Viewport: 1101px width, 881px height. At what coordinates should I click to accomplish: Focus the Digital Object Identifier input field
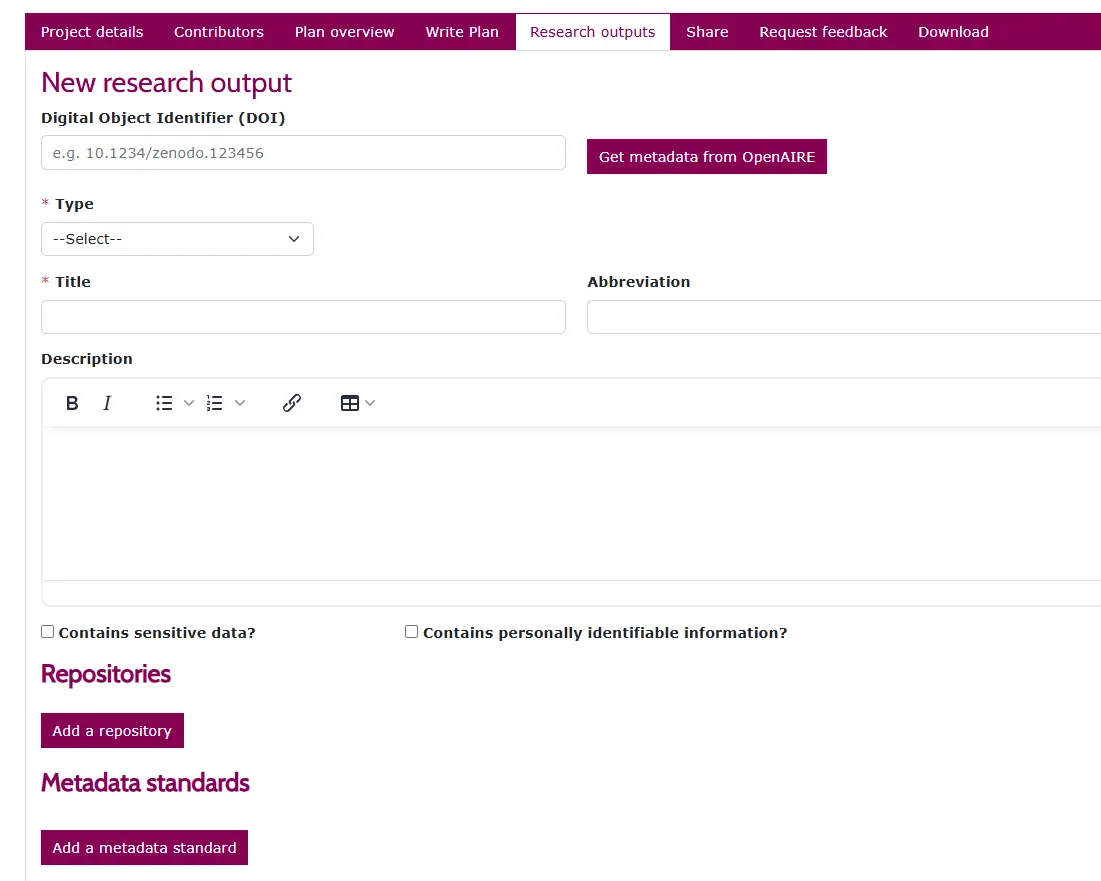[303, 153]
